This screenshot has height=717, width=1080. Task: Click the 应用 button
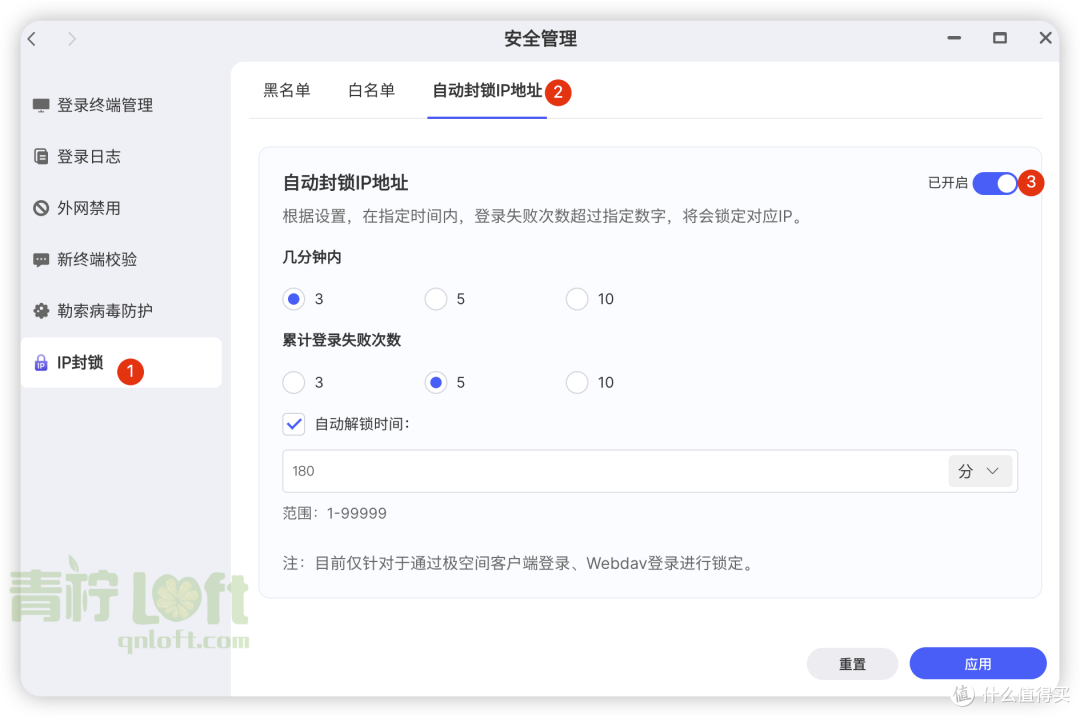click(x=978, y=664)
